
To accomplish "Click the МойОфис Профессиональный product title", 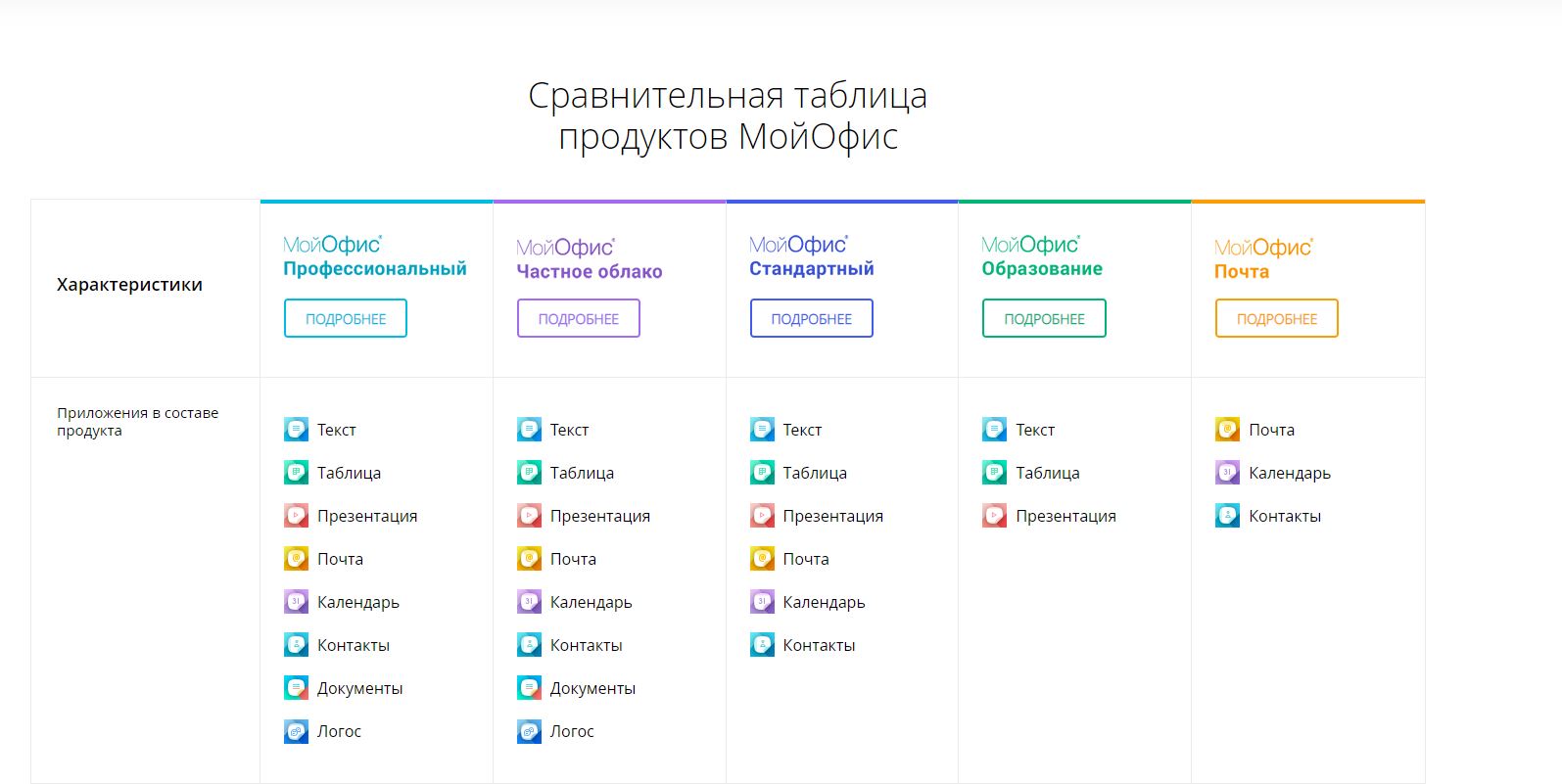I will point(375,256).
